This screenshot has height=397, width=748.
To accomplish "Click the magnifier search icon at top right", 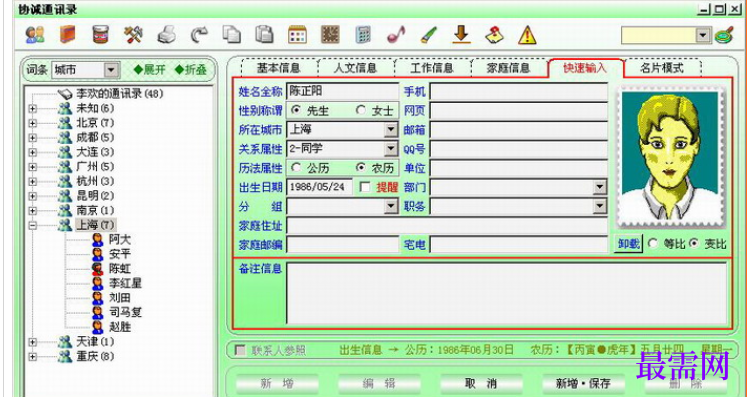I will point(724,35).
